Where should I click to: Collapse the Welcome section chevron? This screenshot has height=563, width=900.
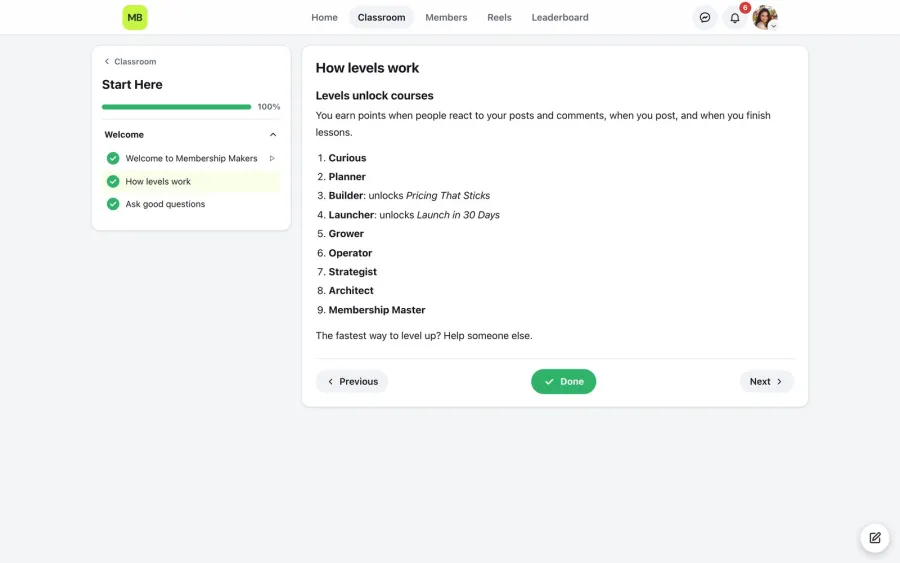[273, 135]
